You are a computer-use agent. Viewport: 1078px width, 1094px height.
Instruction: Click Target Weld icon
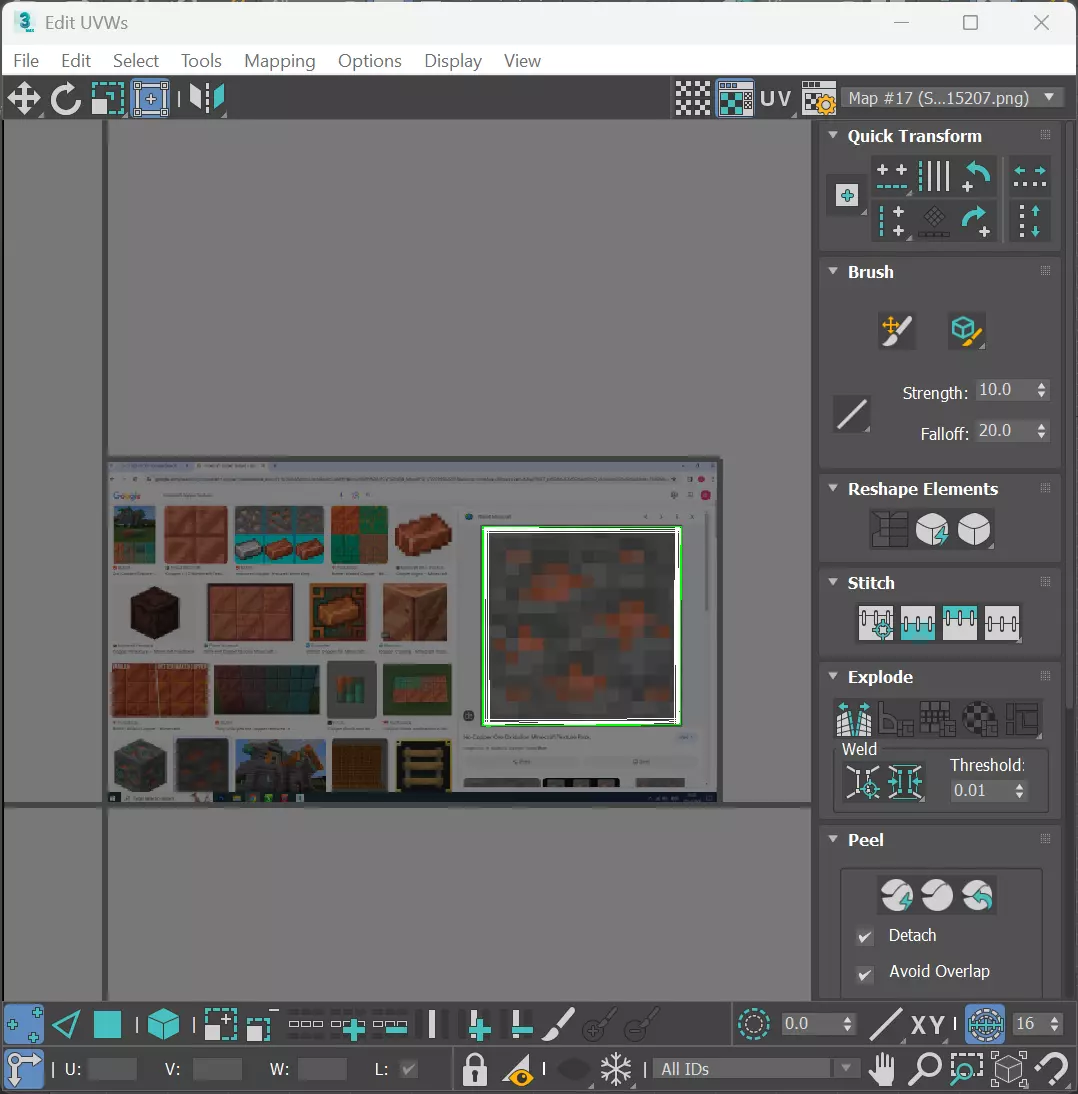863,781
